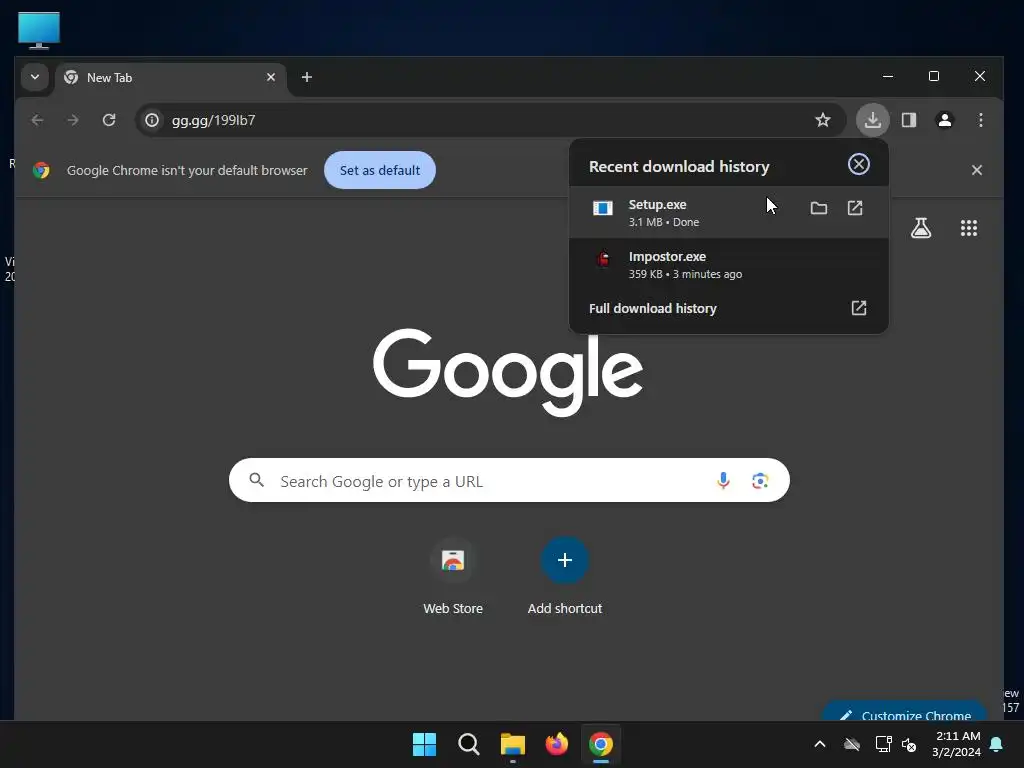Open notification bell icon
This screenshot has height=768, width=1024.
tap(997, 744)
